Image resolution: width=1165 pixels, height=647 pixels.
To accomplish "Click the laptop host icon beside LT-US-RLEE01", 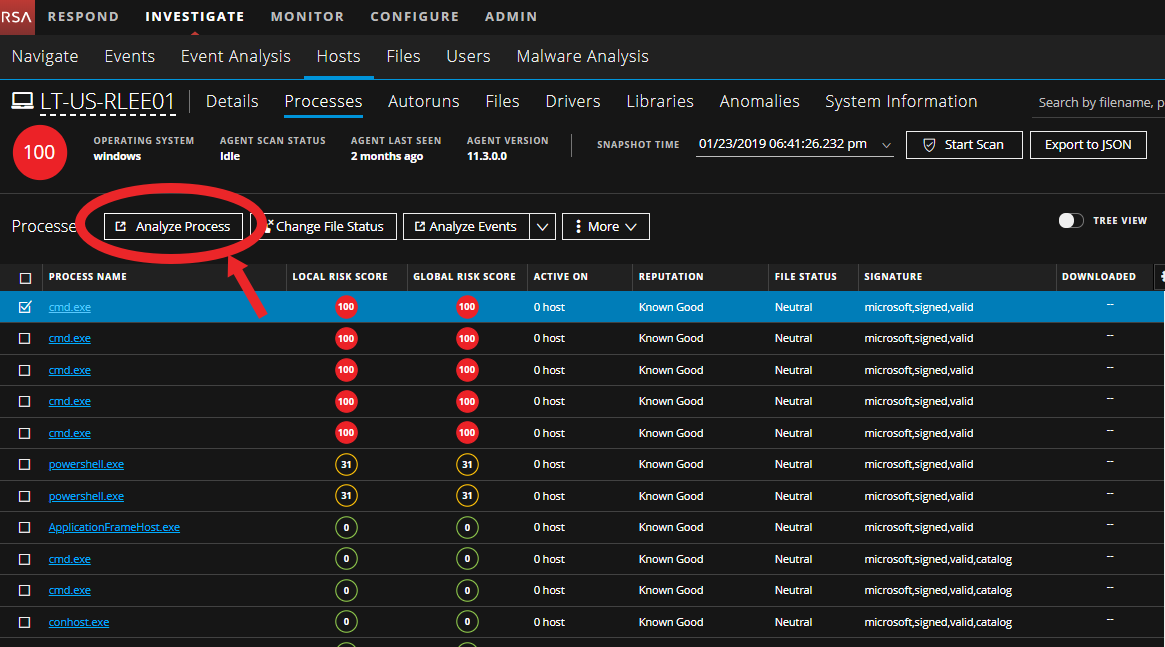I will click(22, 101).
